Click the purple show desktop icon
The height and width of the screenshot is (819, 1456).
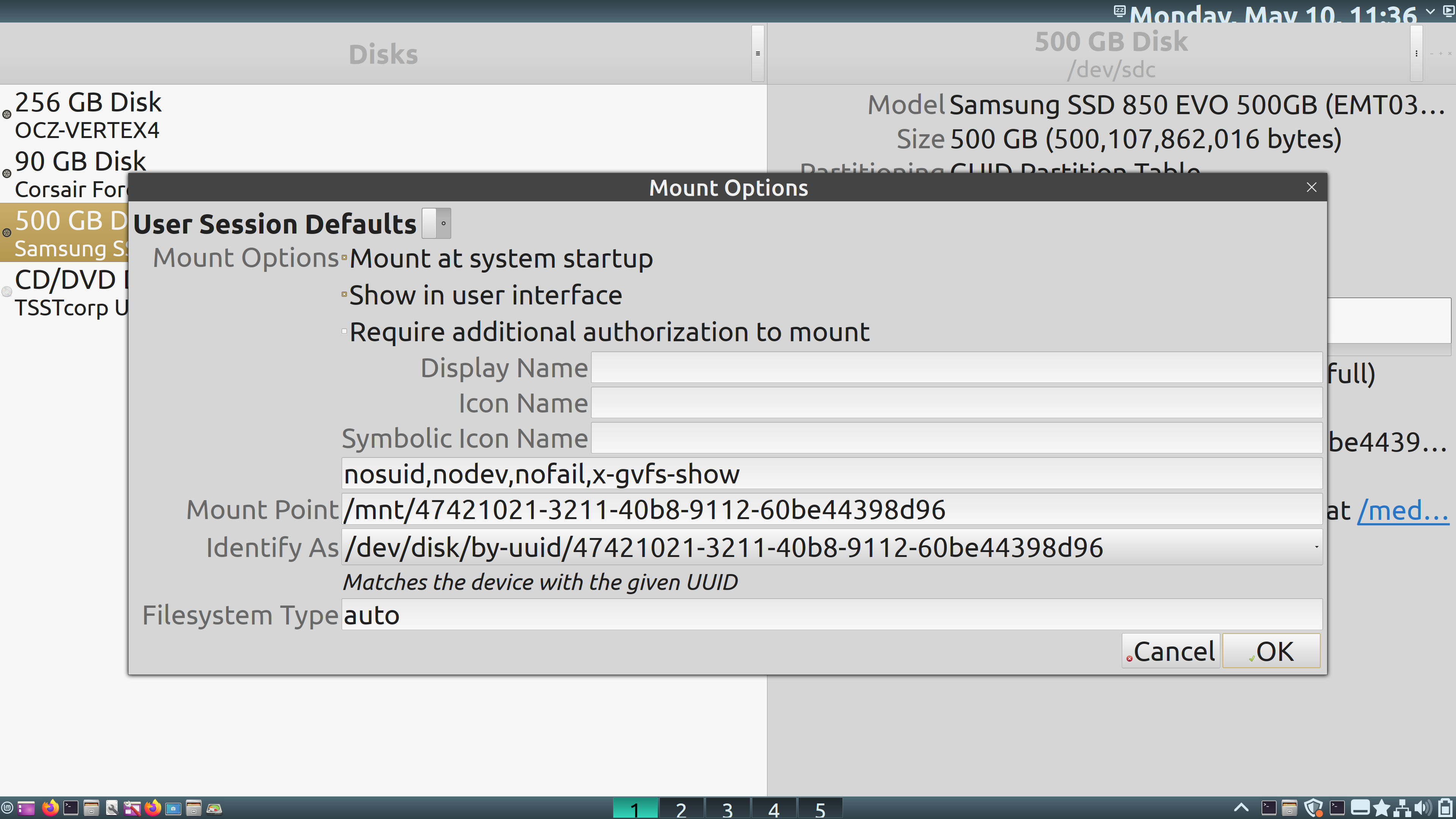(26, 808)
